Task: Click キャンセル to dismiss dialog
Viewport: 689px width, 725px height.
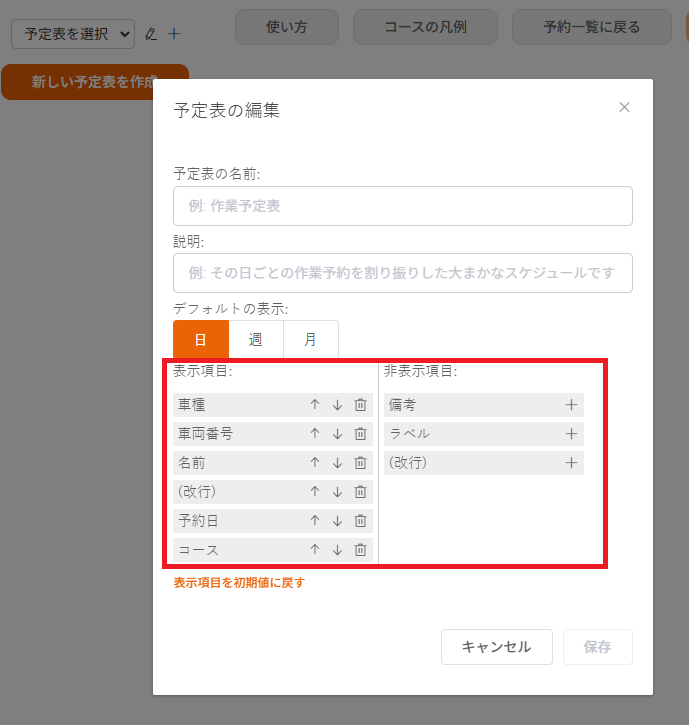Action: click(x=496, y=647)
